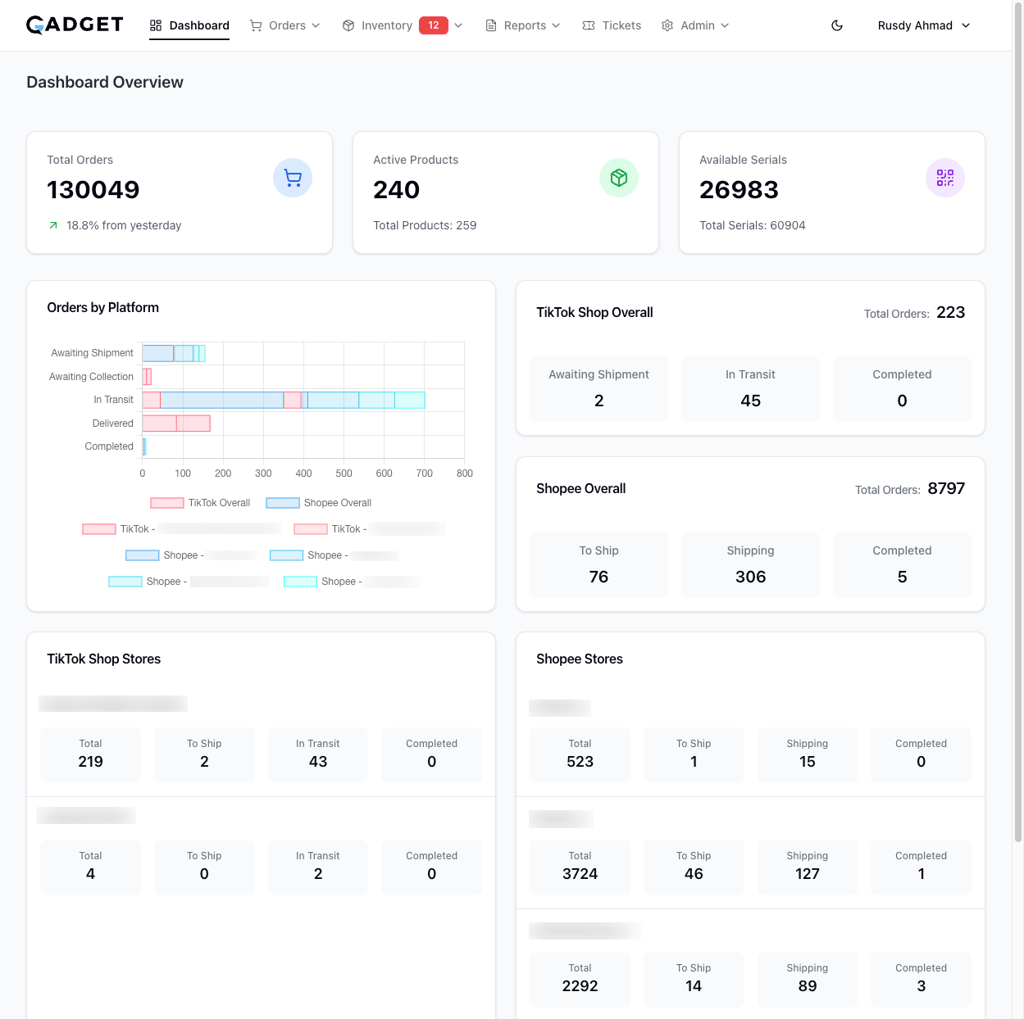Click the Dashboard Overview title
The width and height of the screenshot is (1024, 1019).
pos(105,82)
